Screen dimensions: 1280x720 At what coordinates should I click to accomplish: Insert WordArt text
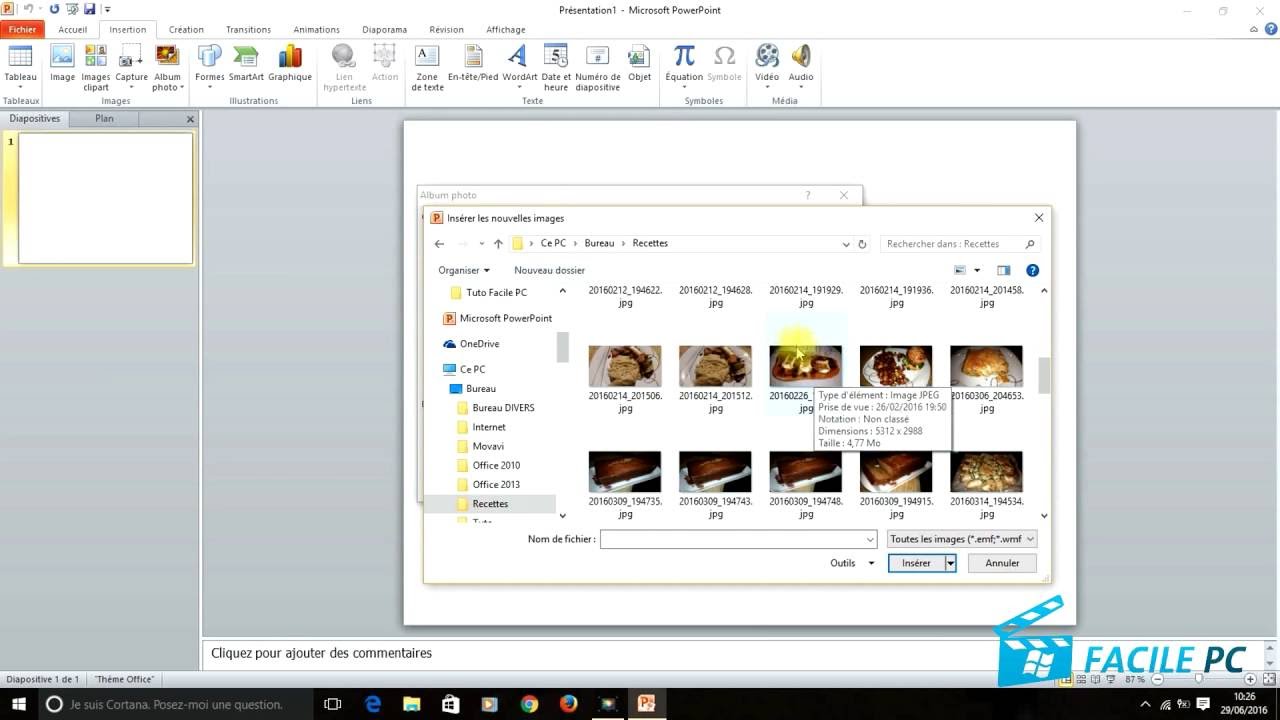click(x=520, y=67)
